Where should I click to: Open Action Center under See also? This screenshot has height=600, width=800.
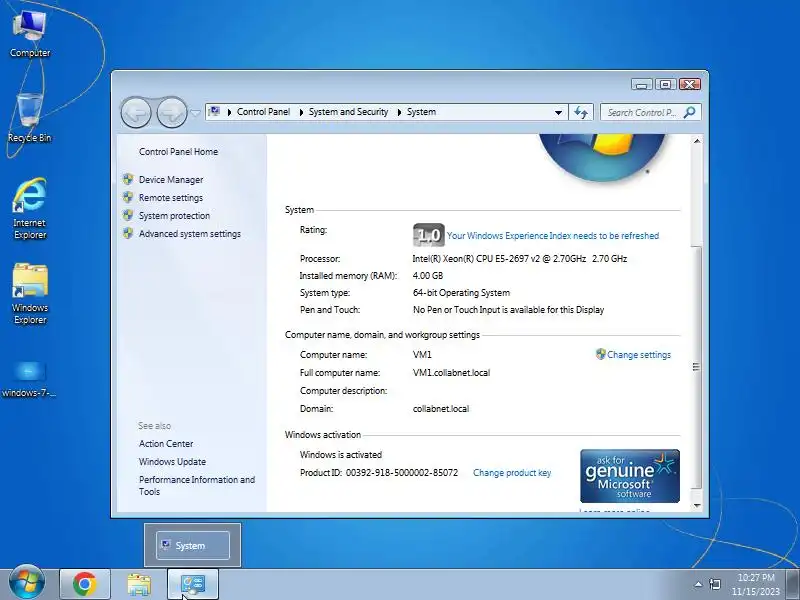(x=166, y=443)
